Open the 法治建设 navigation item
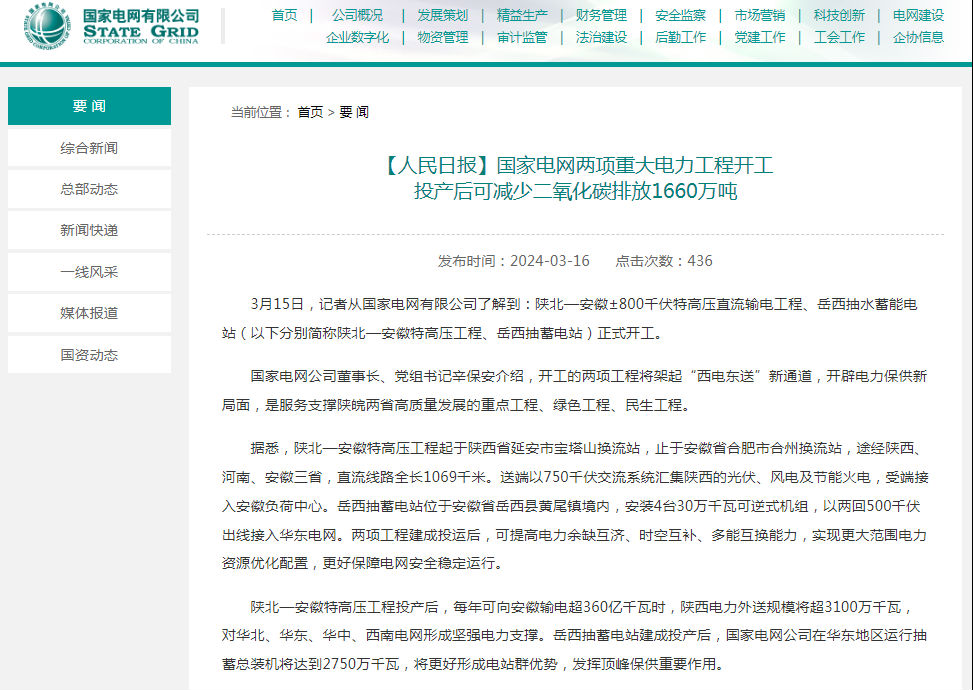973x690 pixels. (x=601, y=37)
